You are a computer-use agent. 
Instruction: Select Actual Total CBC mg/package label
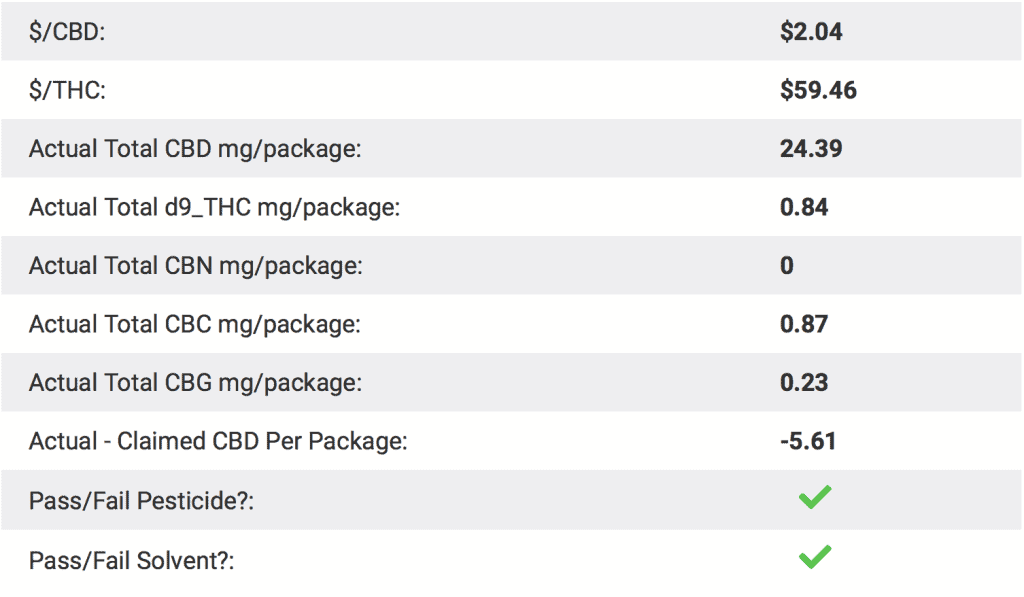[x=195, y=325]
